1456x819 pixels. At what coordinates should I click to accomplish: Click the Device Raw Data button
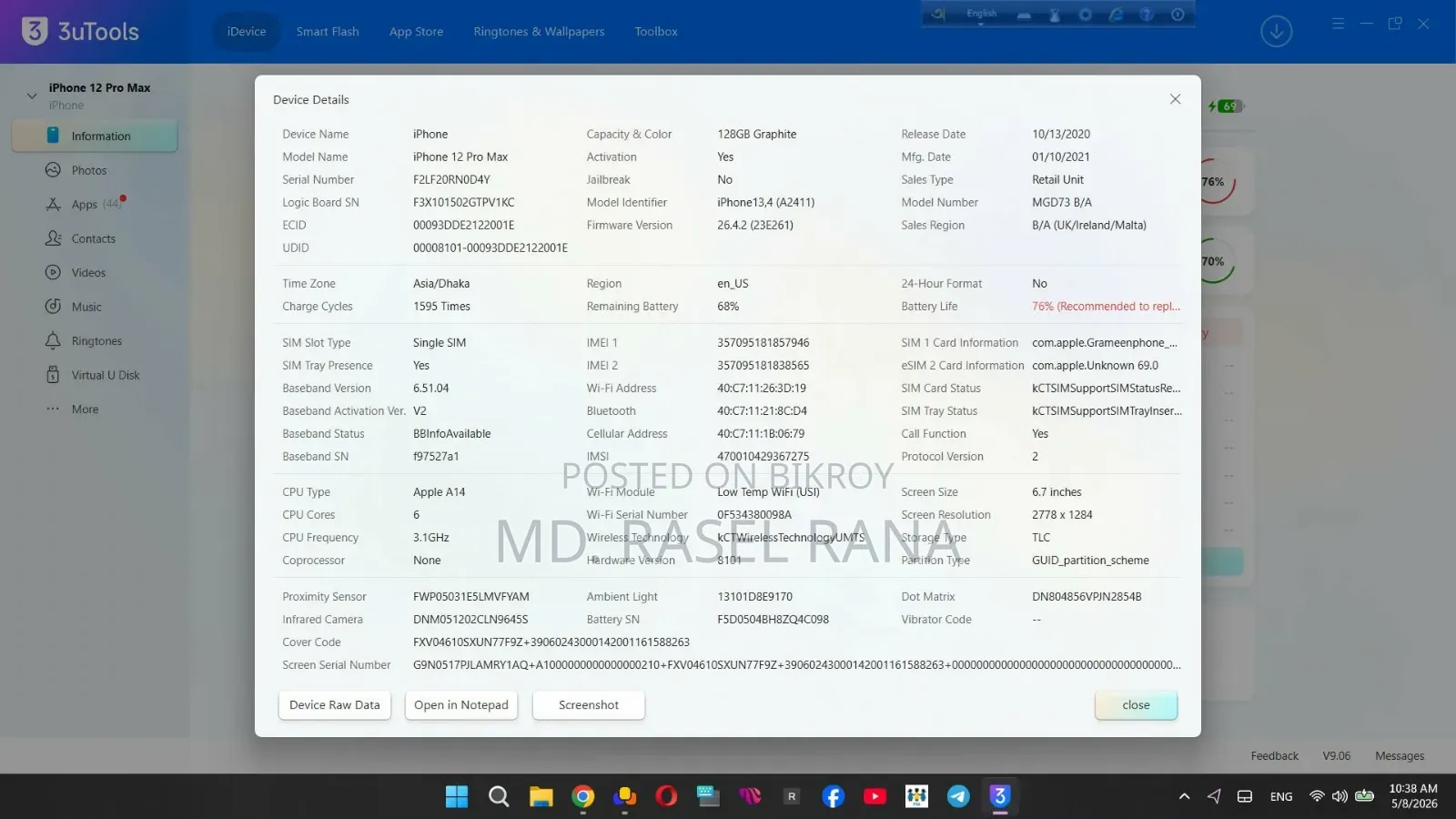click(335, 705)
